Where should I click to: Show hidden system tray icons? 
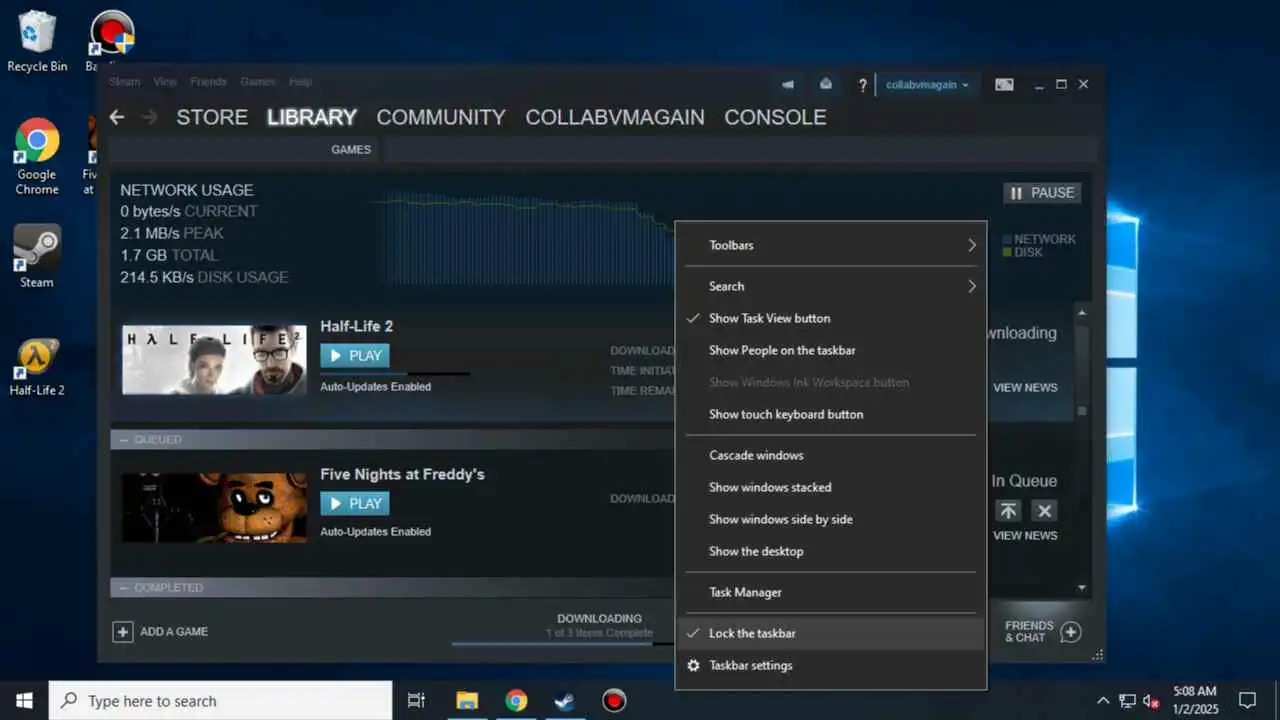click(1103, 700)
